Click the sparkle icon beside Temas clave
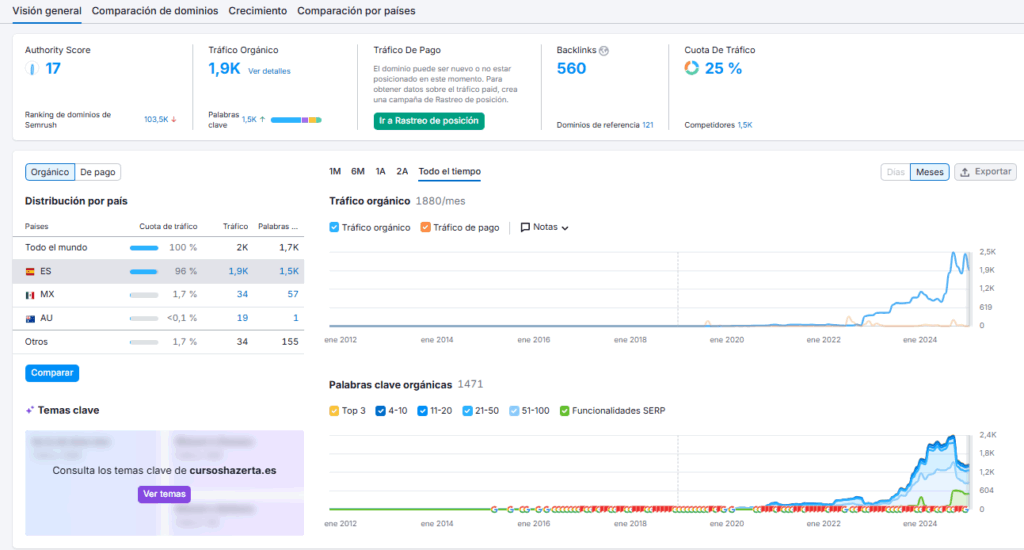Viewport: 1024px width, 550px height. tap(30, 410)
